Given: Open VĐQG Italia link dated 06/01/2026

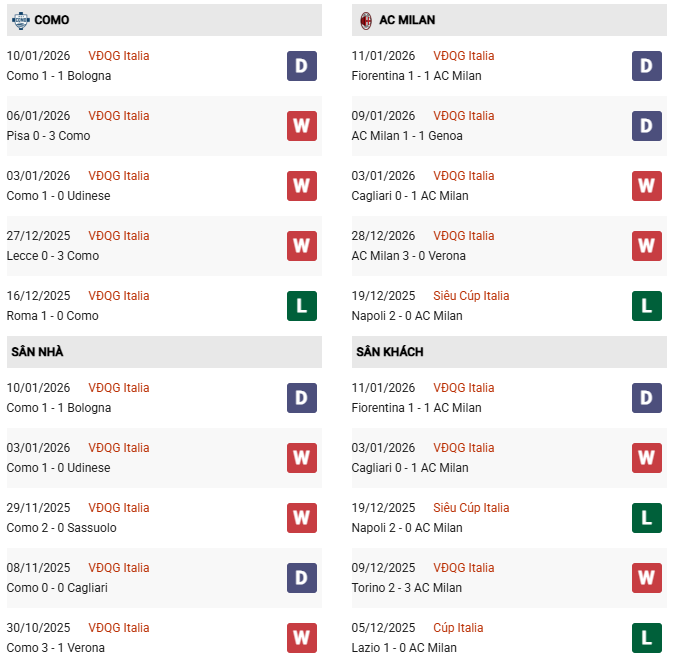Looking at the screenshot, I should 119,116.
